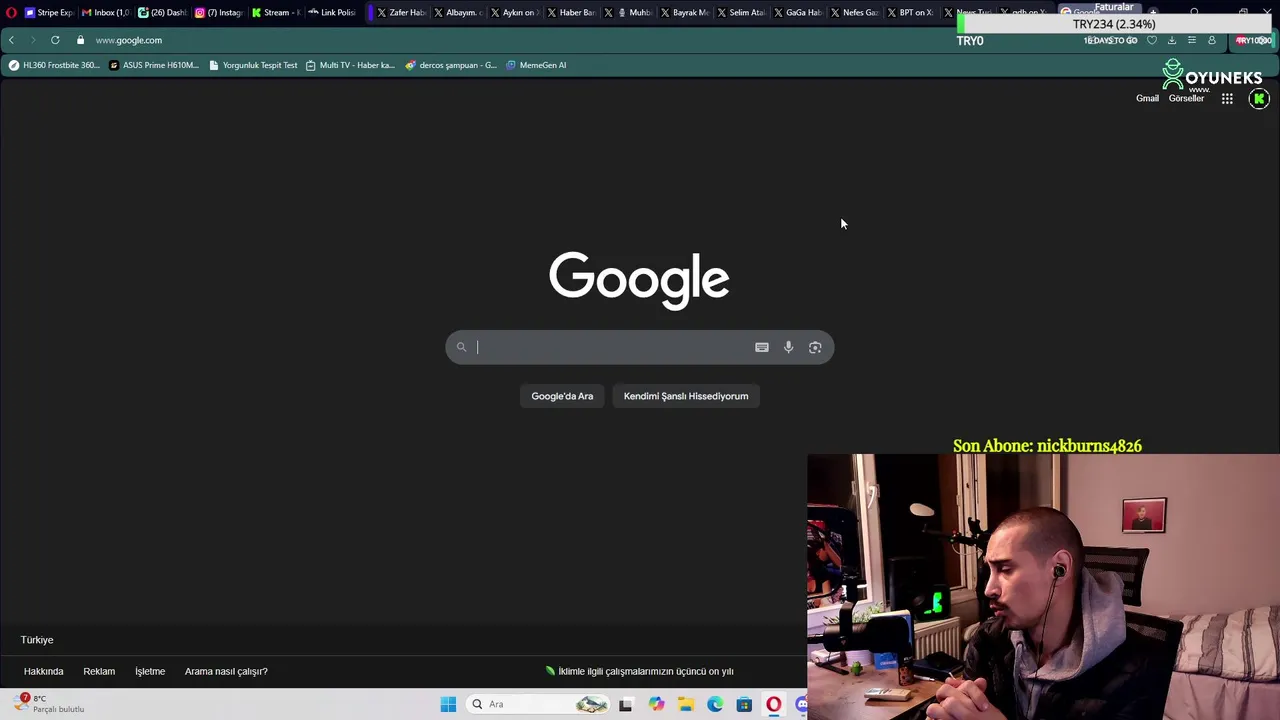Screen dimensions: 1280x720
Task: Switch to the Link Polisi tab
Action: tap(332, 12)
